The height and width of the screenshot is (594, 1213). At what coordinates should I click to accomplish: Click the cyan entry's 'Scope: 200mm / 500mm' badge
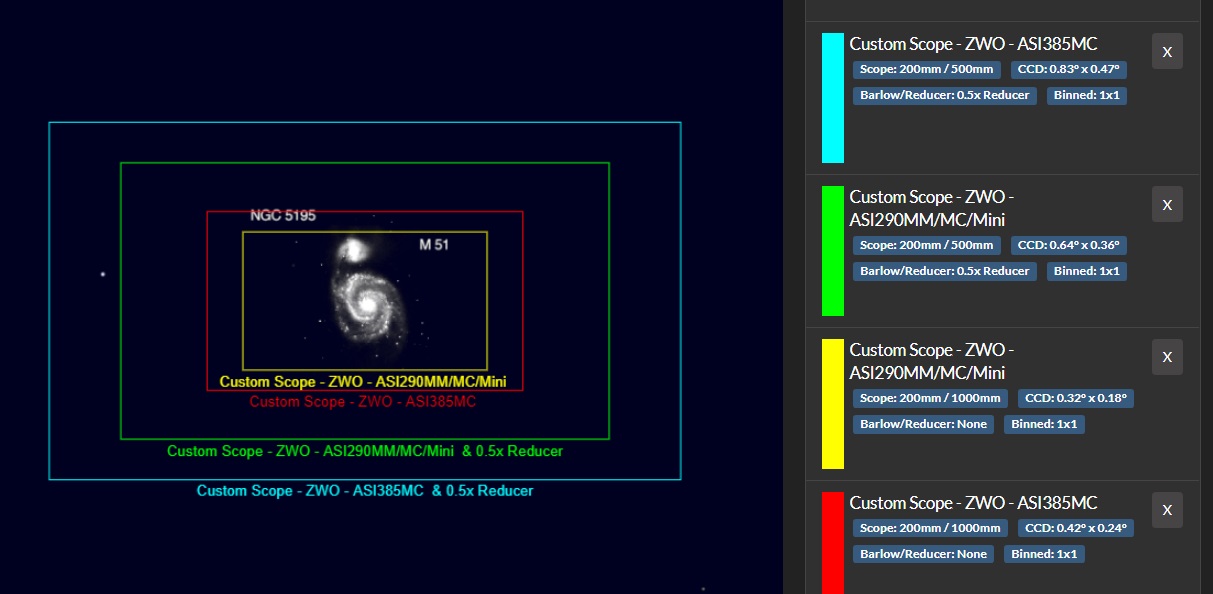[927, 69]
